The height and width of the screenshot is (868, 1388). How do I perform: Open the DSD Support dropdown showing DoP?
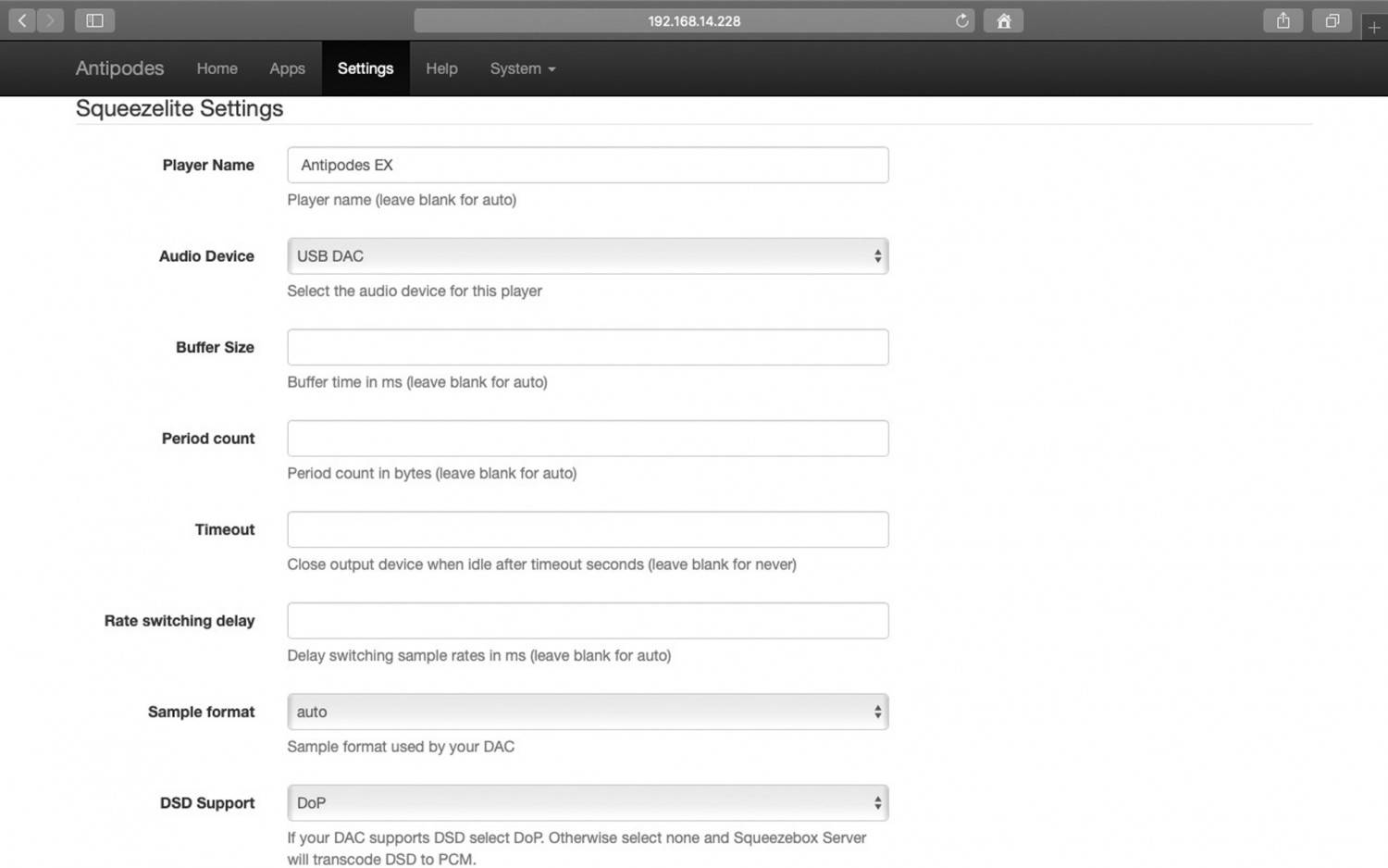tap(588, 803)
